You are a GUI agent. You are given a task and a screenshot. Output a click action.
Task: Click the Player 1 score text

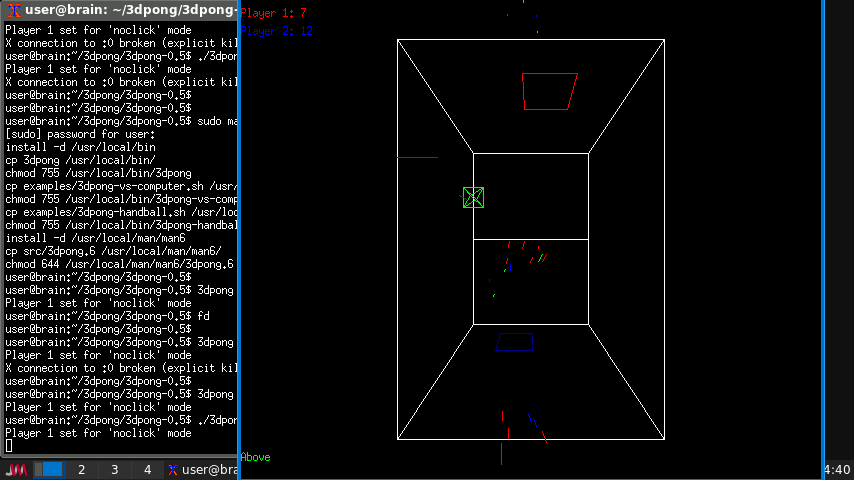[x=274, y=14]
